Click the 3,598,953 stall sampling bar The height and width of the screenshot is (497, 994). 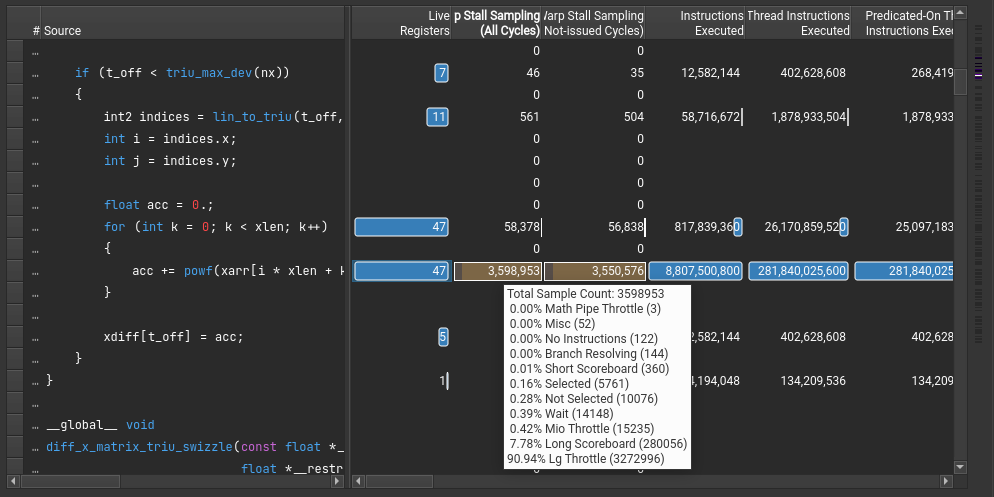pyautogui.click(x=498, y=271)
